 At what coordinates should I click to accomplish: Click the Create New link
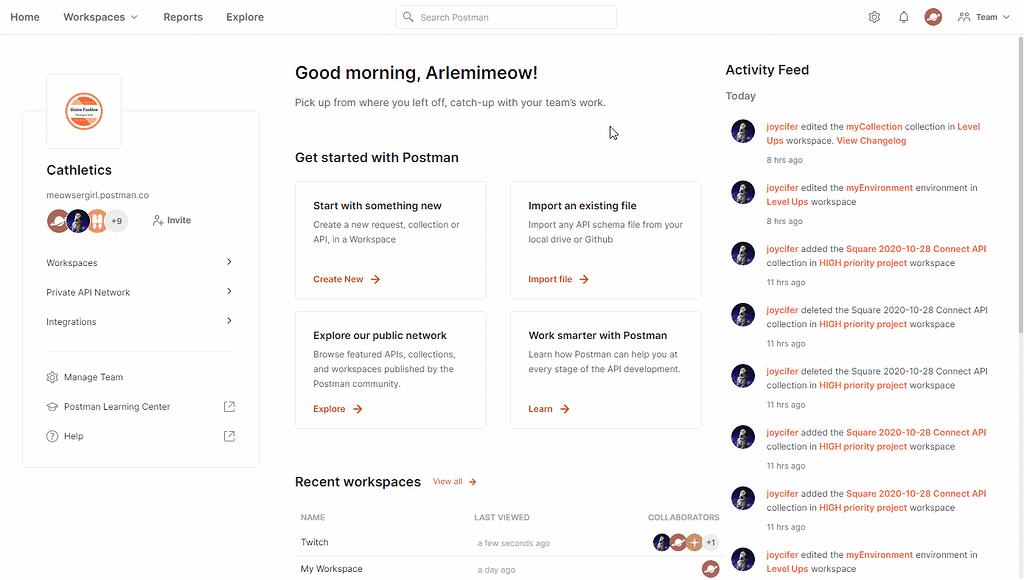[340, 279]
